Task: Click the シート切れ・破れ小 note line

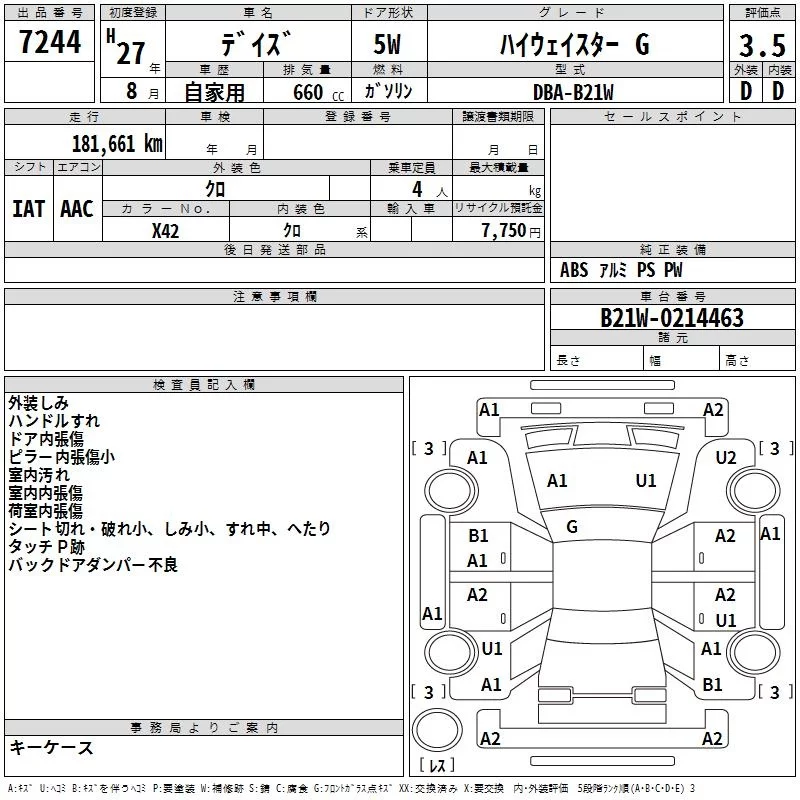Action: tap(169, 529)
